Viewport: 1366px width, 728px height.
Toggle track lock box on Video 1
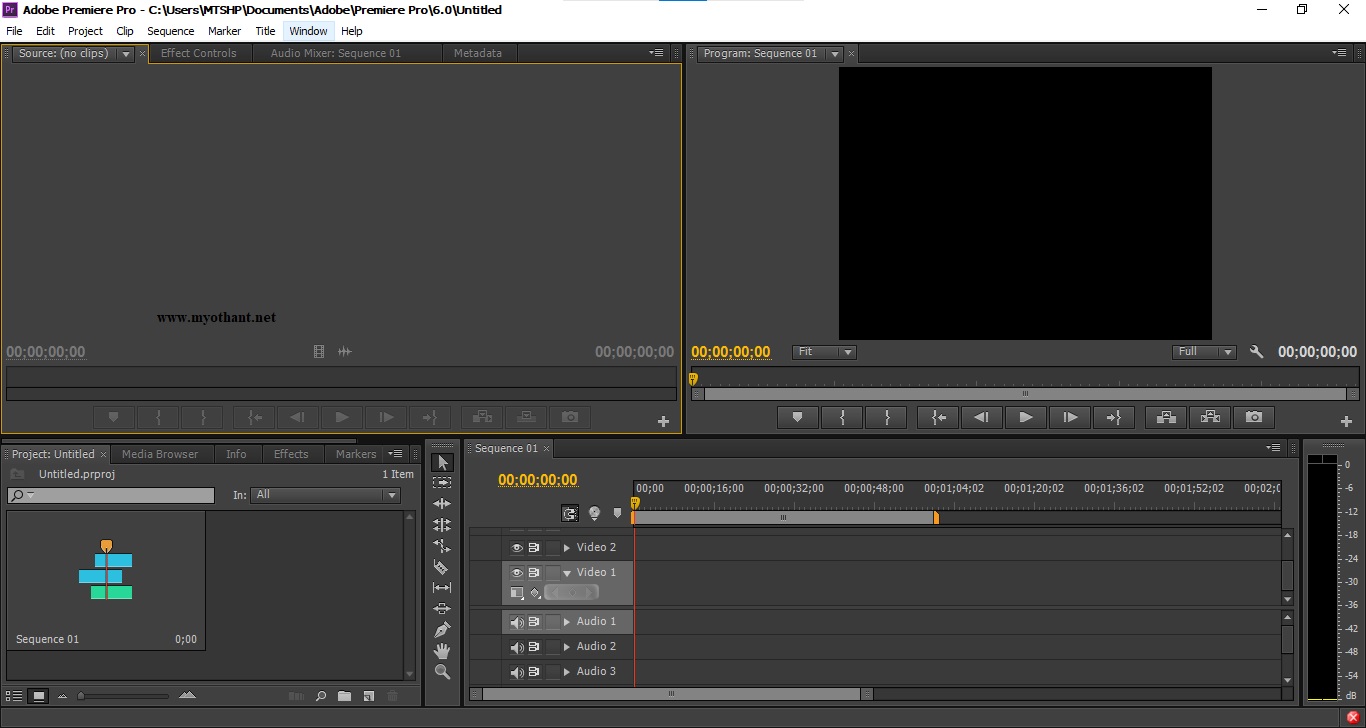pos(552,573)
